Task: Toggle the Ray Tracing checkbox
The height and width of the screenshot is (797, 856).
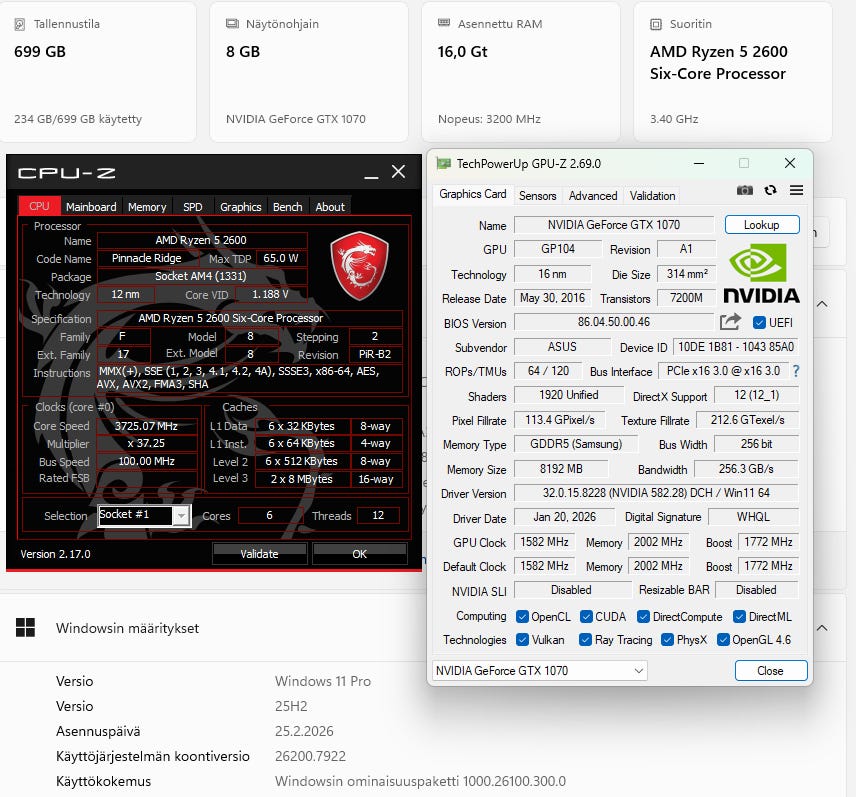Action: pos(585,639)
